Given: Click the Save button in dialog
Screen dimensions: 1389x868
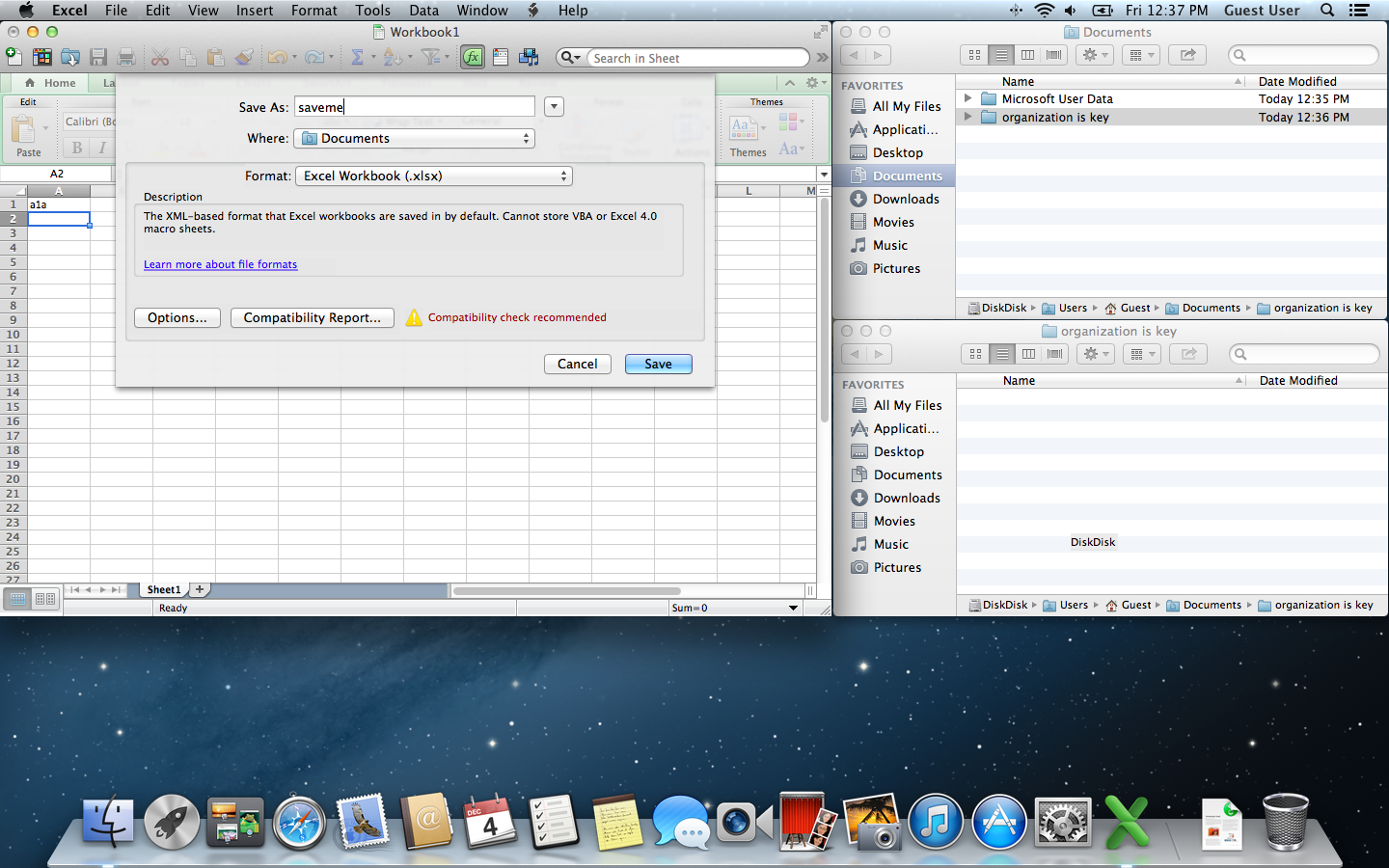Looking at the screenshot, I should (x=658, y=364).
